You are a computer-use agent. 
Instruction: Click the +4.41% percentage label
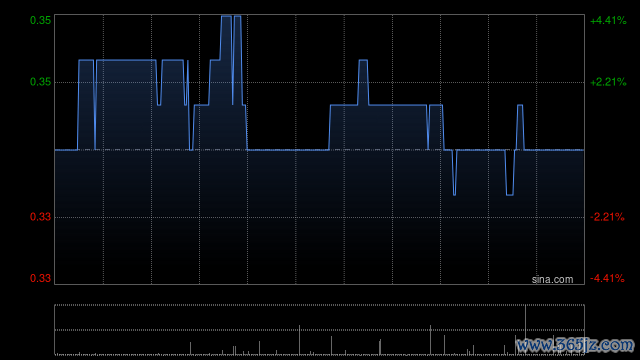(x=608, y=20)
